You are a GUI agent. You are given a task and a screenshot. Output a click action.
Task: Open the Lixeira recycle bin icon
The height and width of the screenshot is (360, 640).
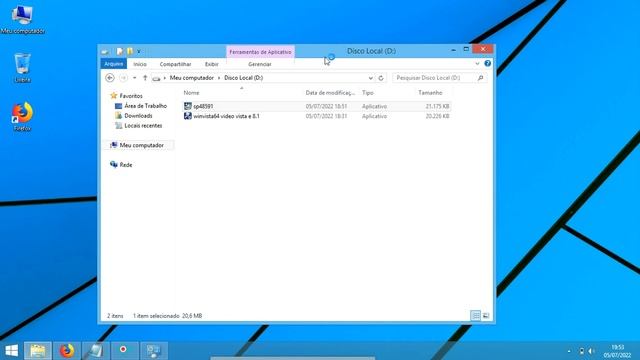(22, 68)
